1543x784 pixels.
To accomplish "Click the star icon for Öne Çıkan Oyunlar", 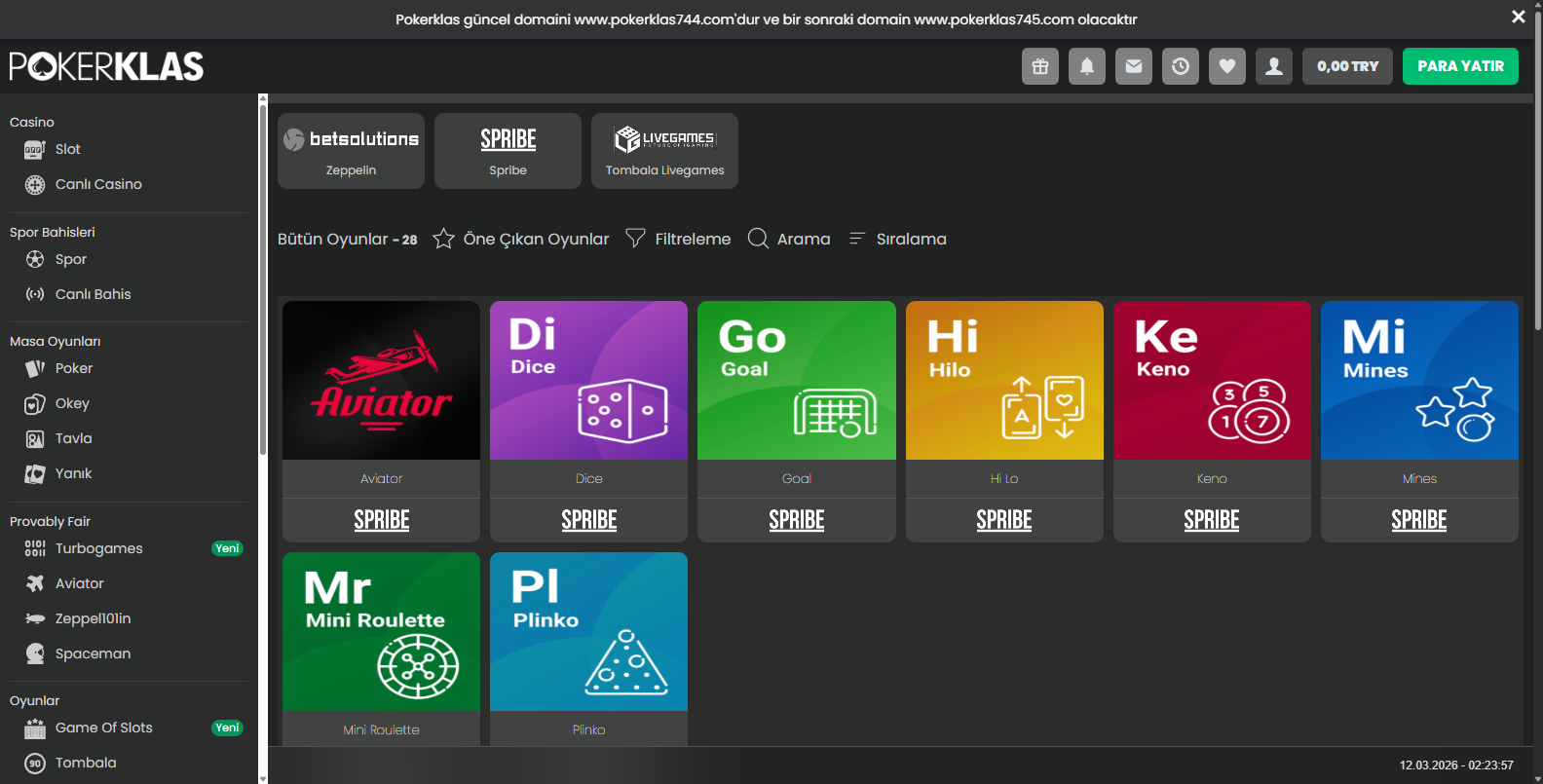I will point(443,239).
